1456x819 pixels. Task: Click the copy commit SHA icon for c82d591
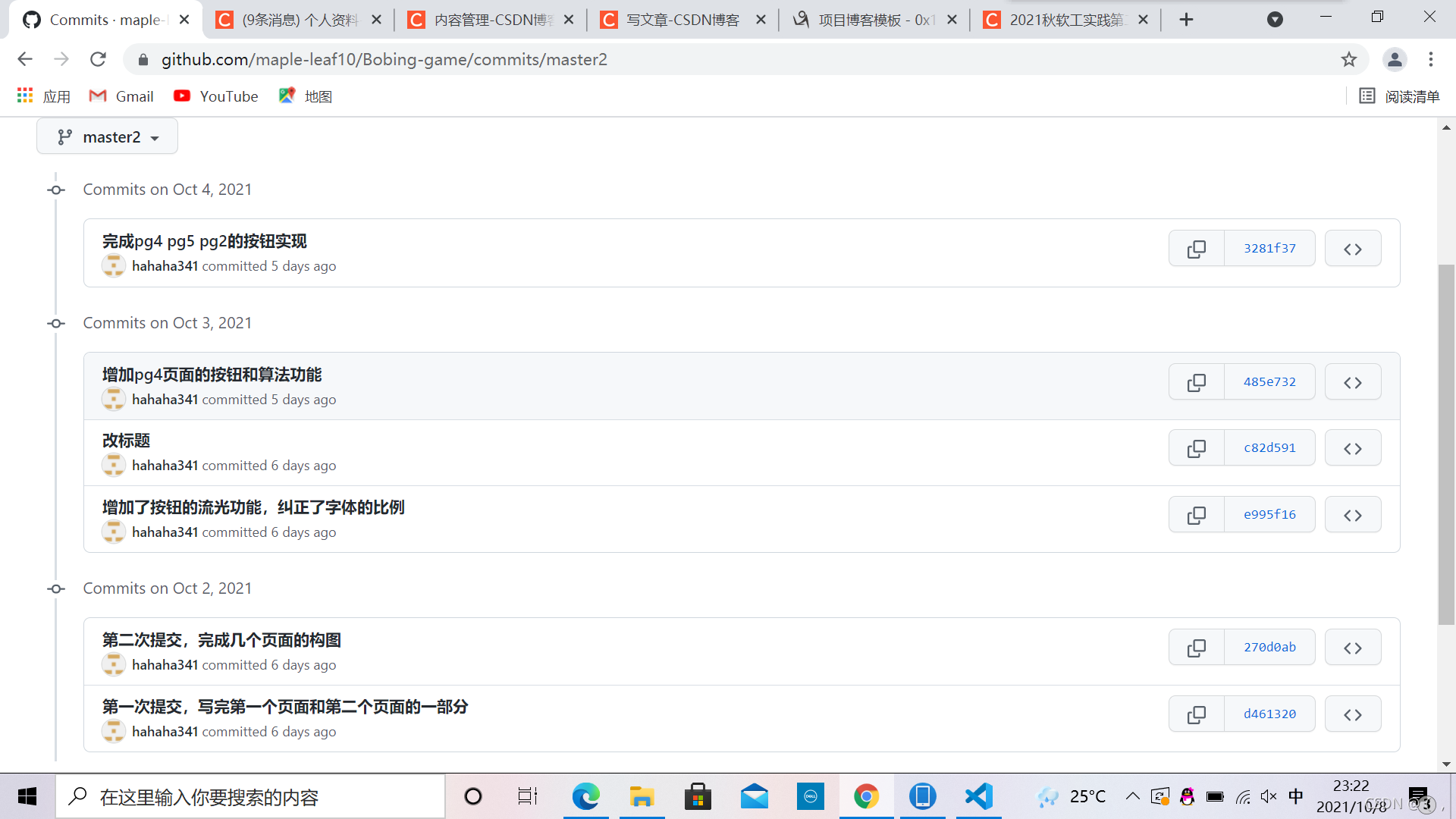(1196, 448)
